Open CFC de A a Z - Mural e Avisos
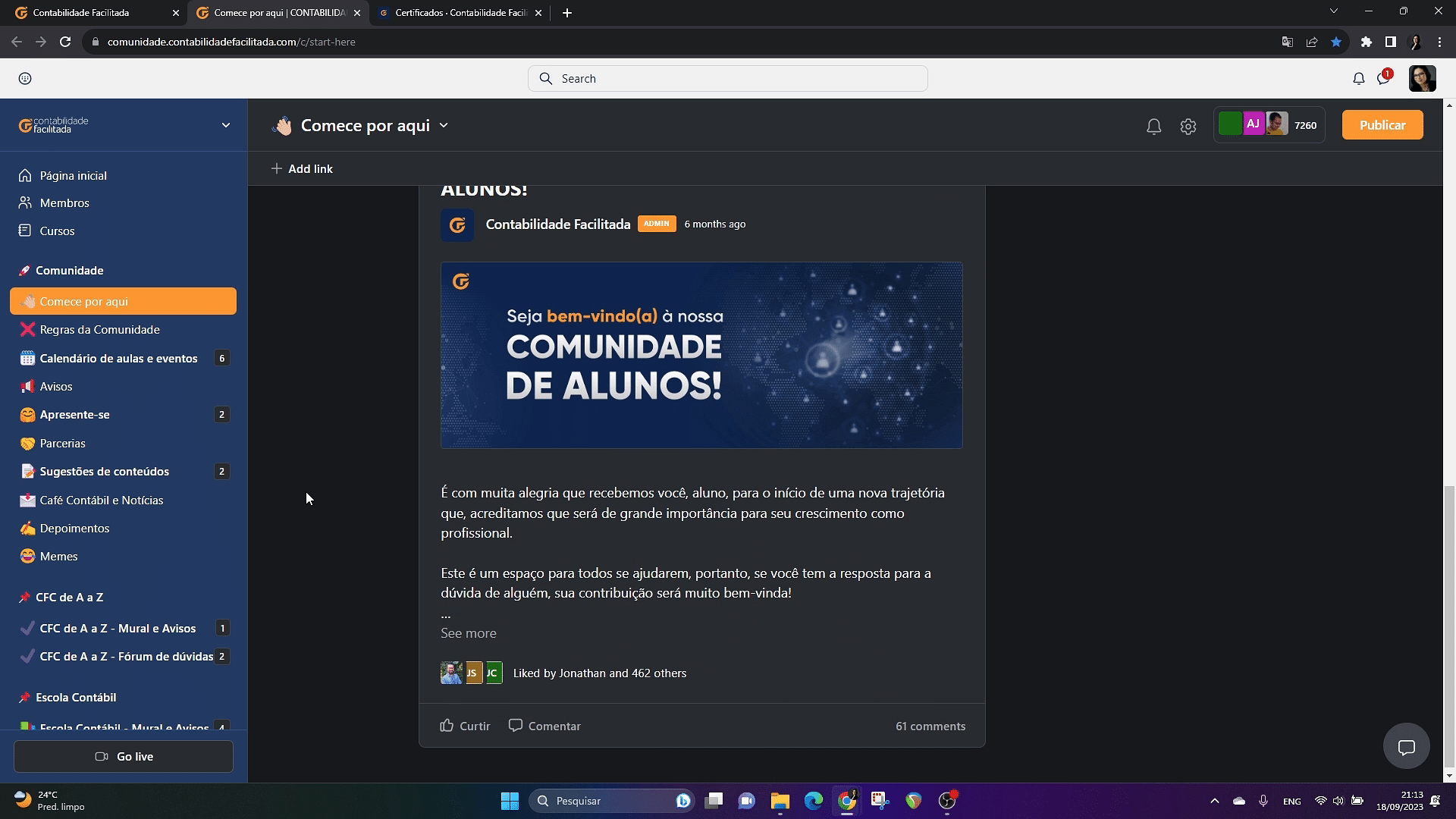Screen dimensions: 1456x819 (123, 628)
